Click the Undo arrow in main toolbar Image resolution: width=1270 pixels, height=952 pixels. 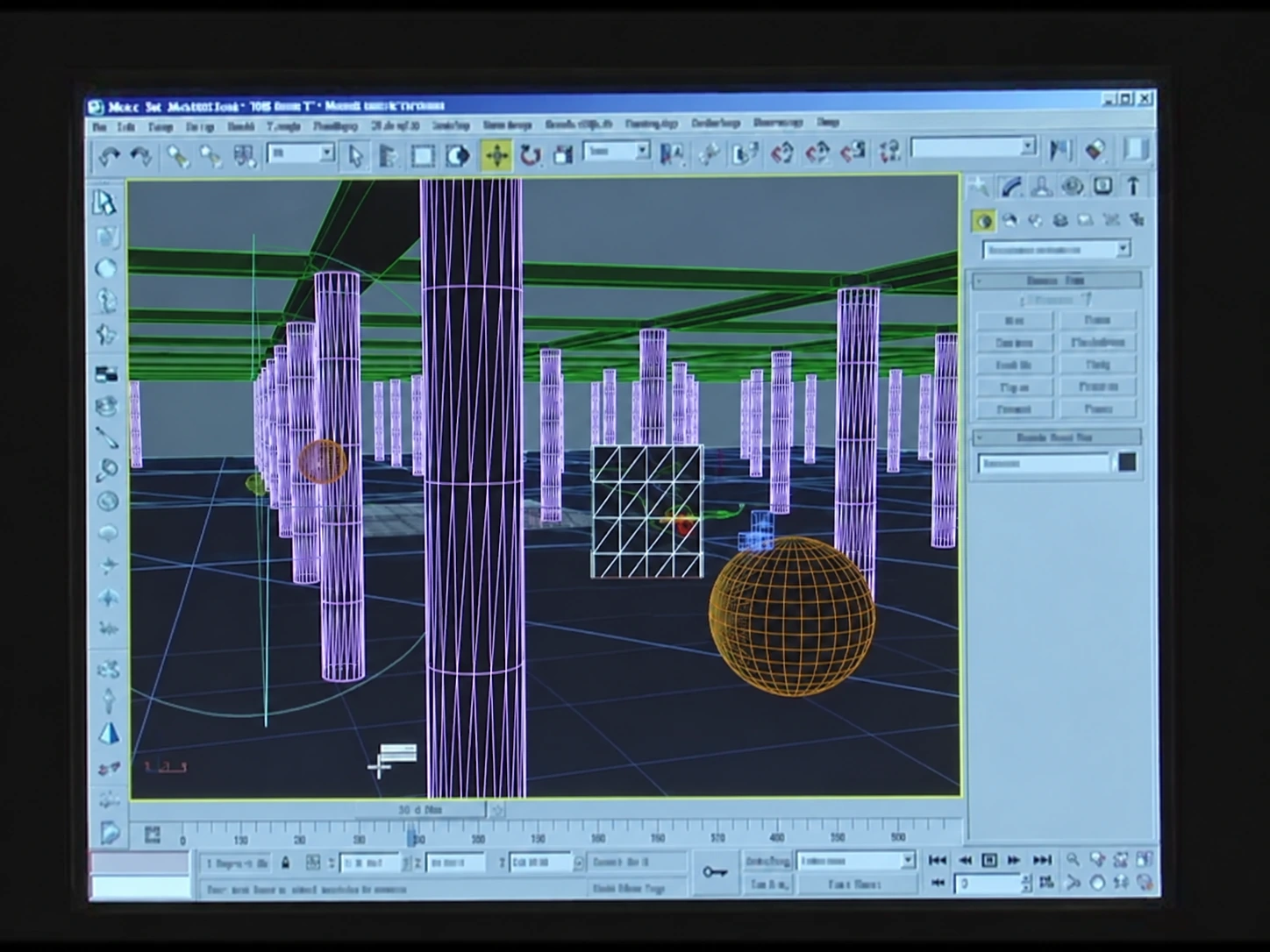[x=109, y=156]
